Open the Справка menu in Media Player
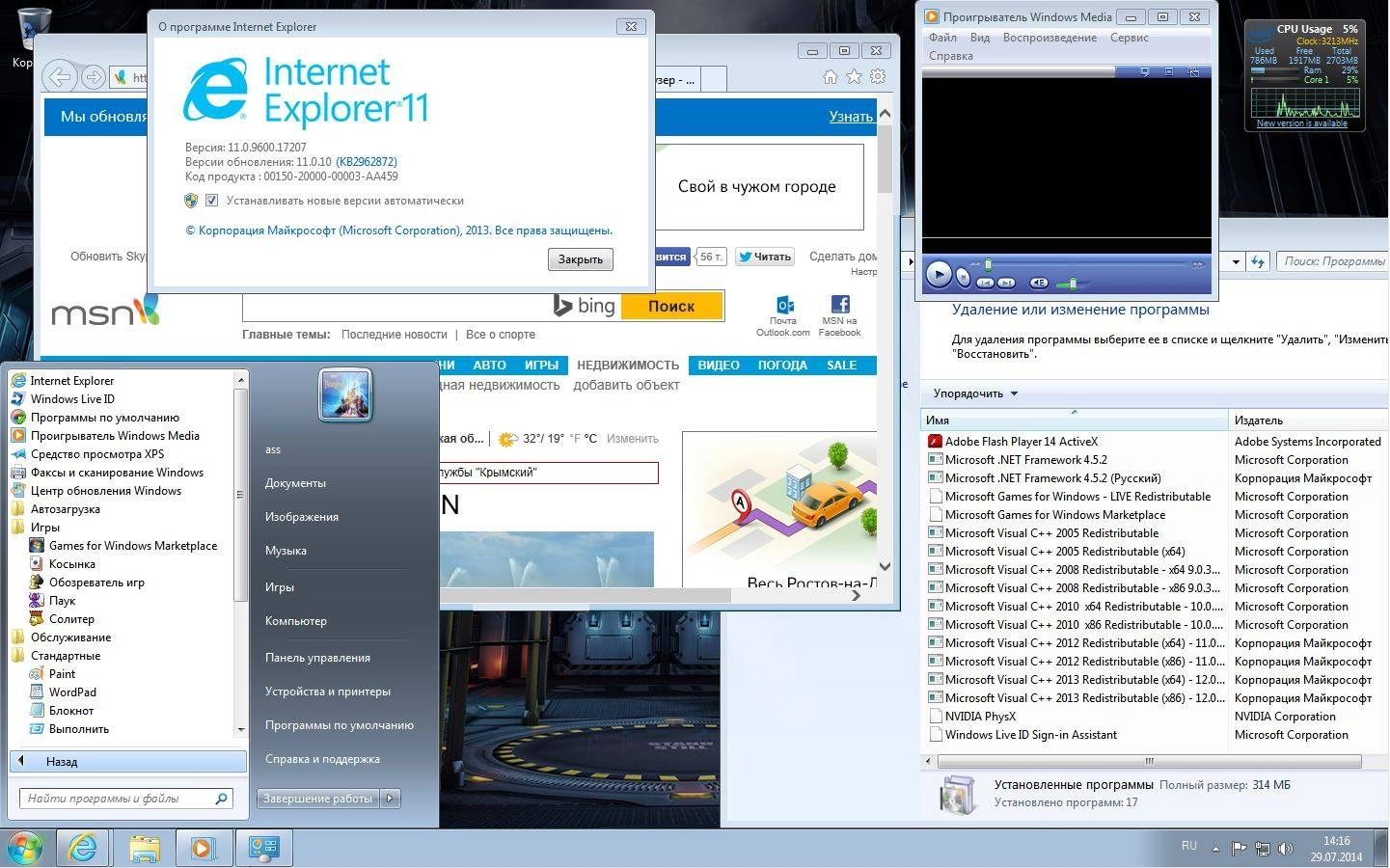The width and height of the screenshot is (1390, 868). (950, 56)
